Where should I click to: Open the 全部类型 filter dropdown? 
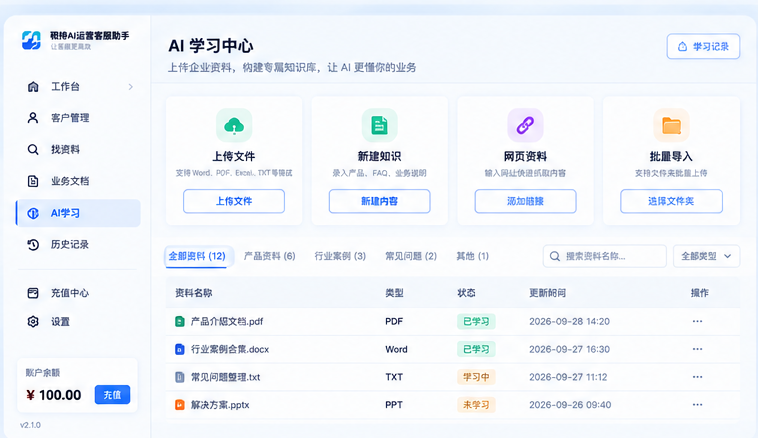[706, 256]
